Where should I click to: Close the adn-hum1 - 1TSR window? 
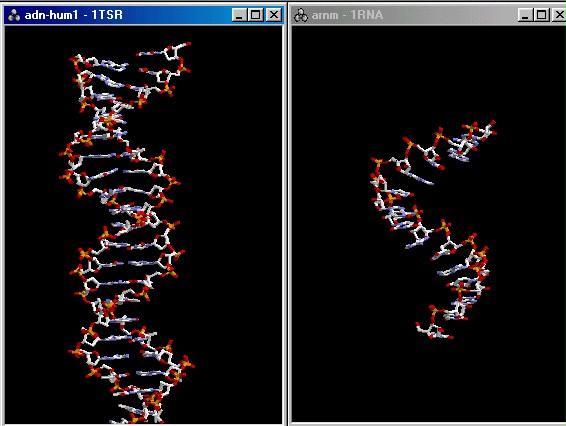click(274, 15)
